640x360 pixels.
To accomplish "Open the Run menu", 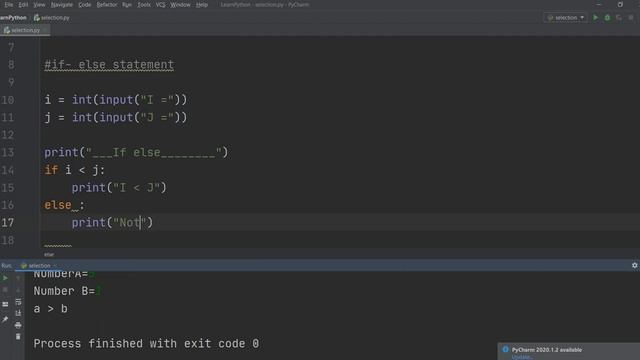I will coord(127,5).
